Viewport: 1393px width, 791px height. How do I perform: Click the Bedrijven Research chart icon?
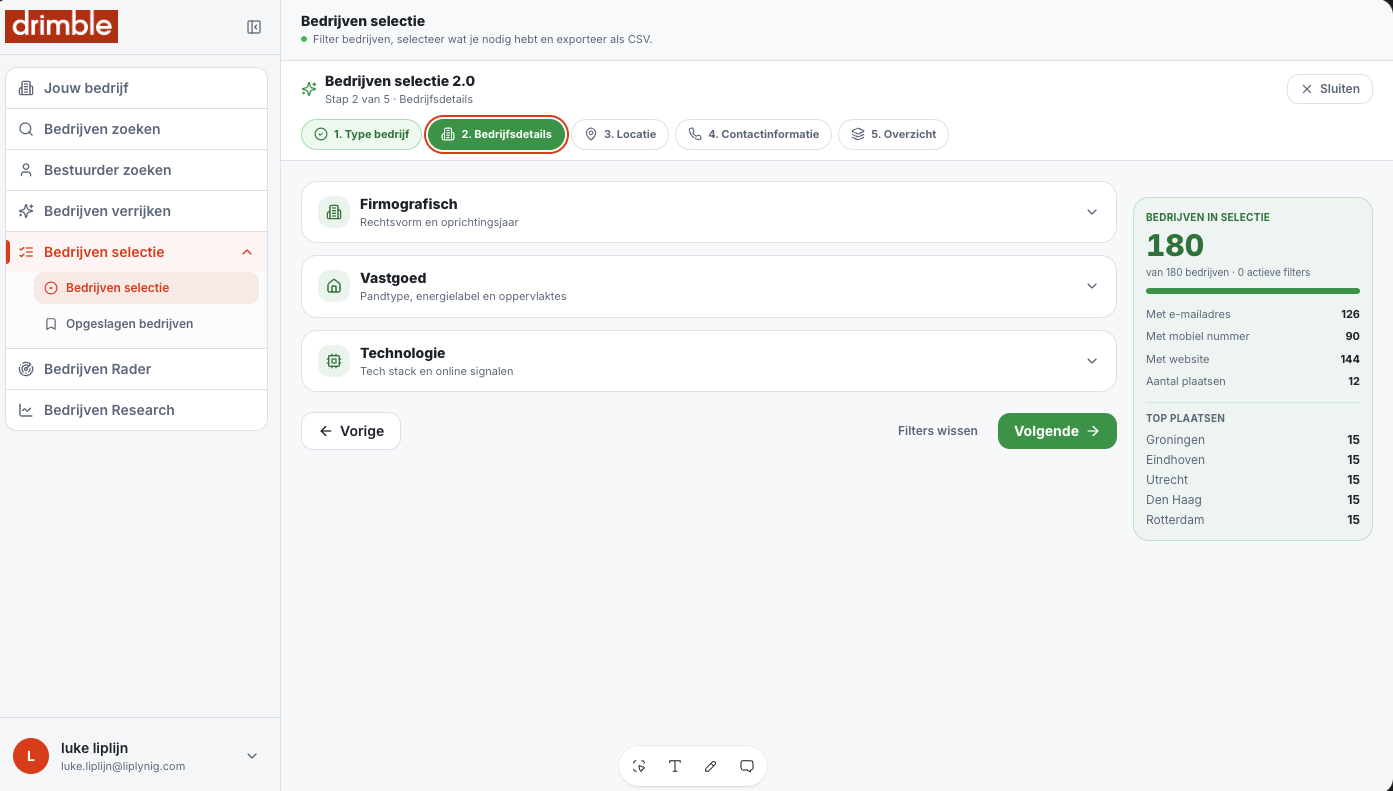click(x=26, y=410)
